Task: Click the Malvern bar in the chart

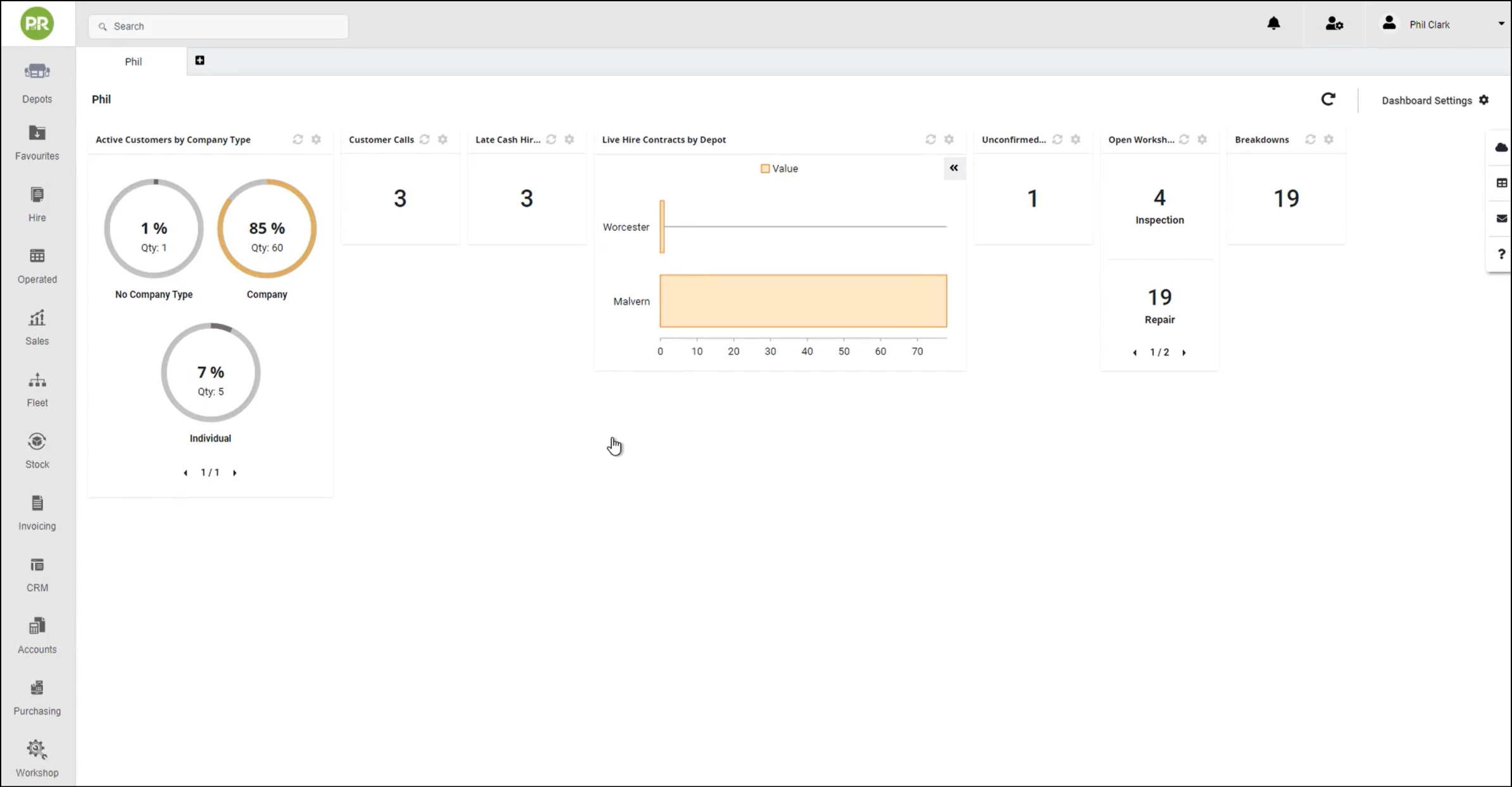Action: click(x=803, y=301)
